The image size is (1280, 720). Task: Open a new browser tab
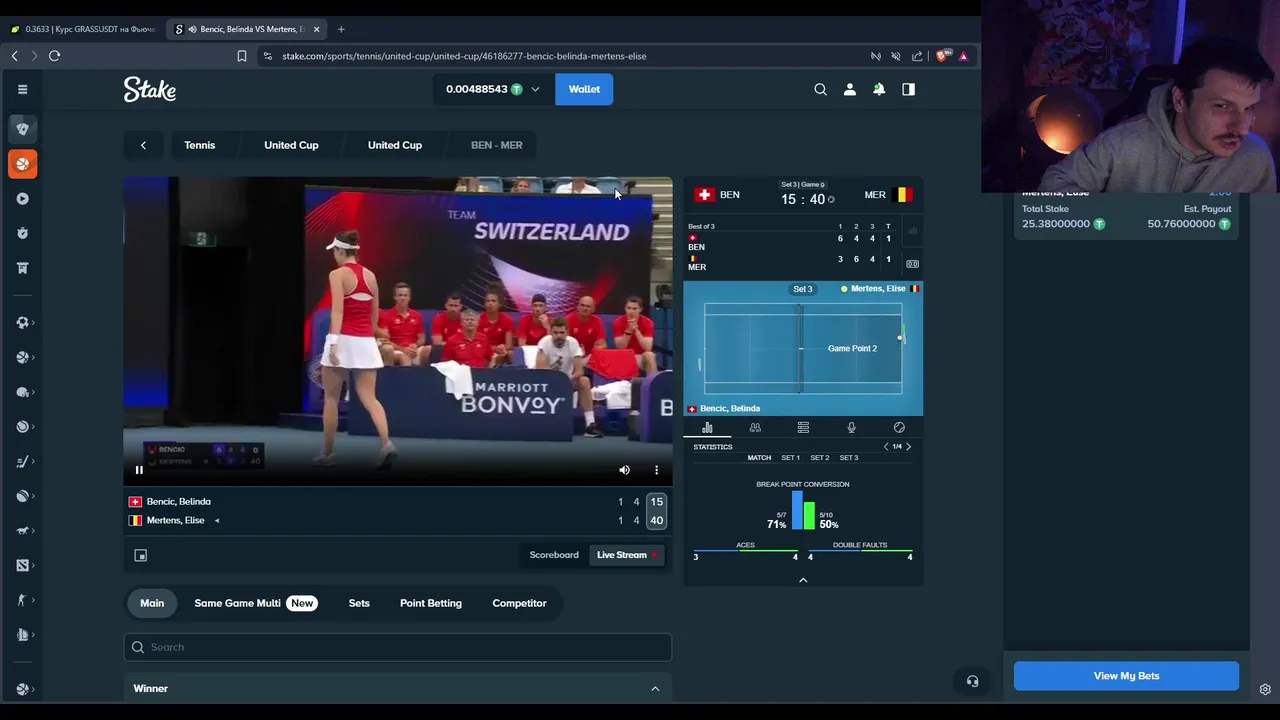pyautogui.click(x=341, y=29)
